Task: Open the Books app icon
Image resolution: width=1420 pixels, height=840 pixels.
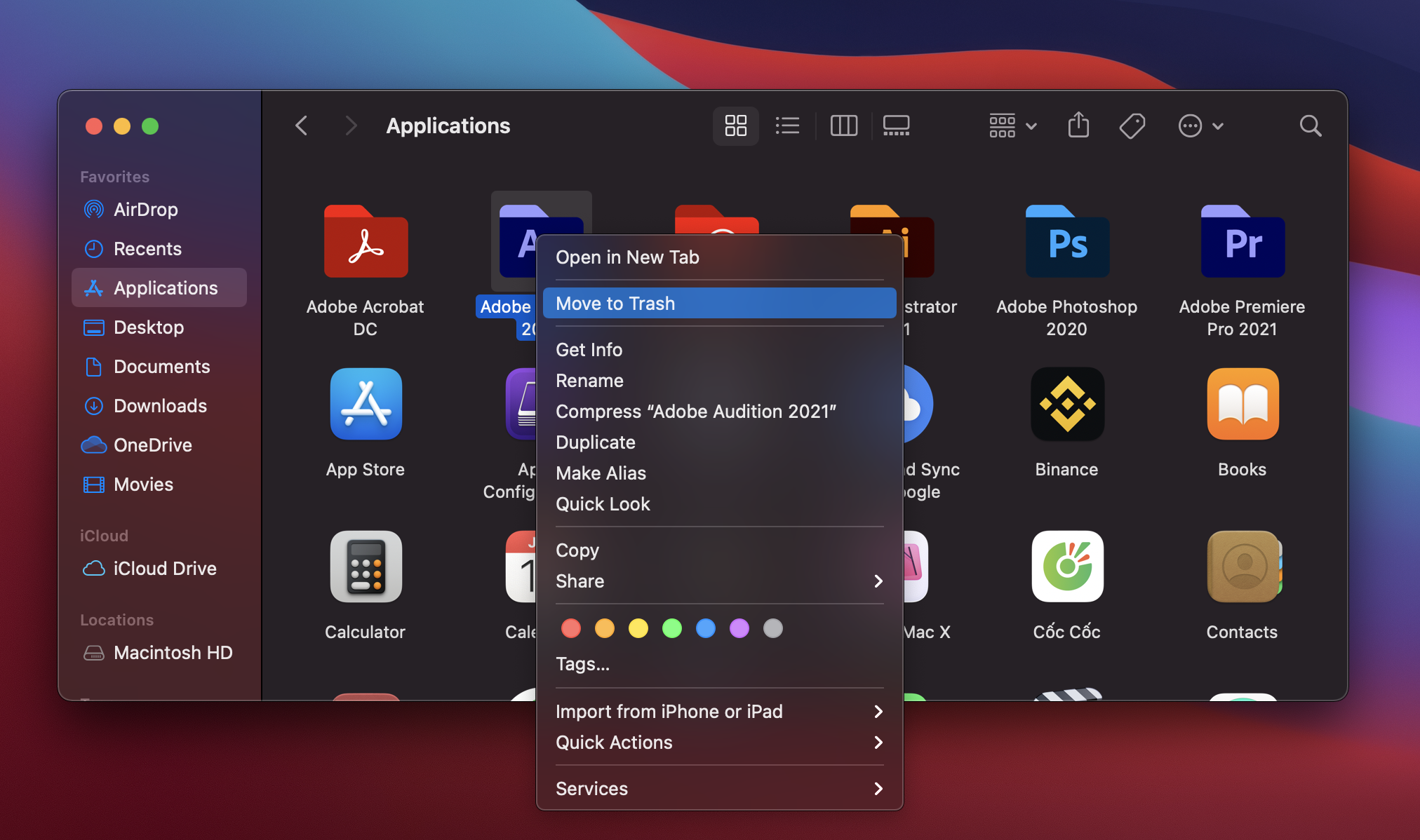Action: [x=1242, y=405]
